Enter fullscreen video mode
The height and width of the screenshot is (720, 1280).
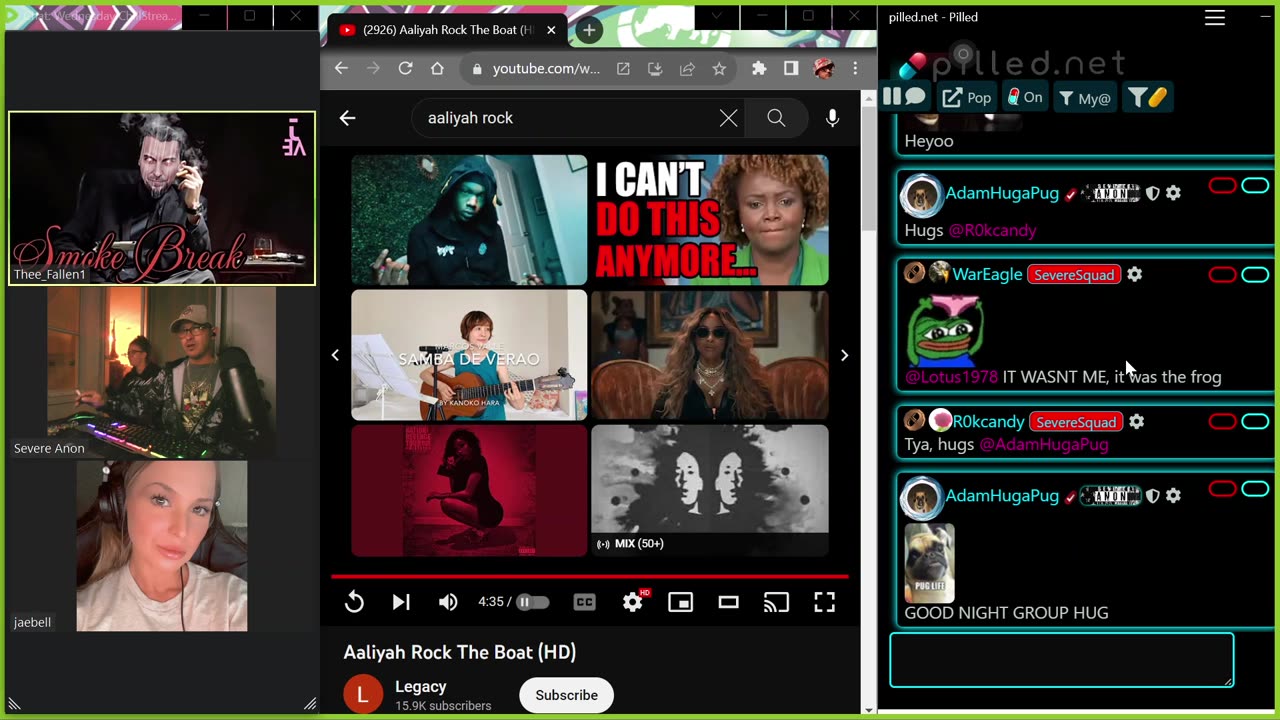point(824,602)
